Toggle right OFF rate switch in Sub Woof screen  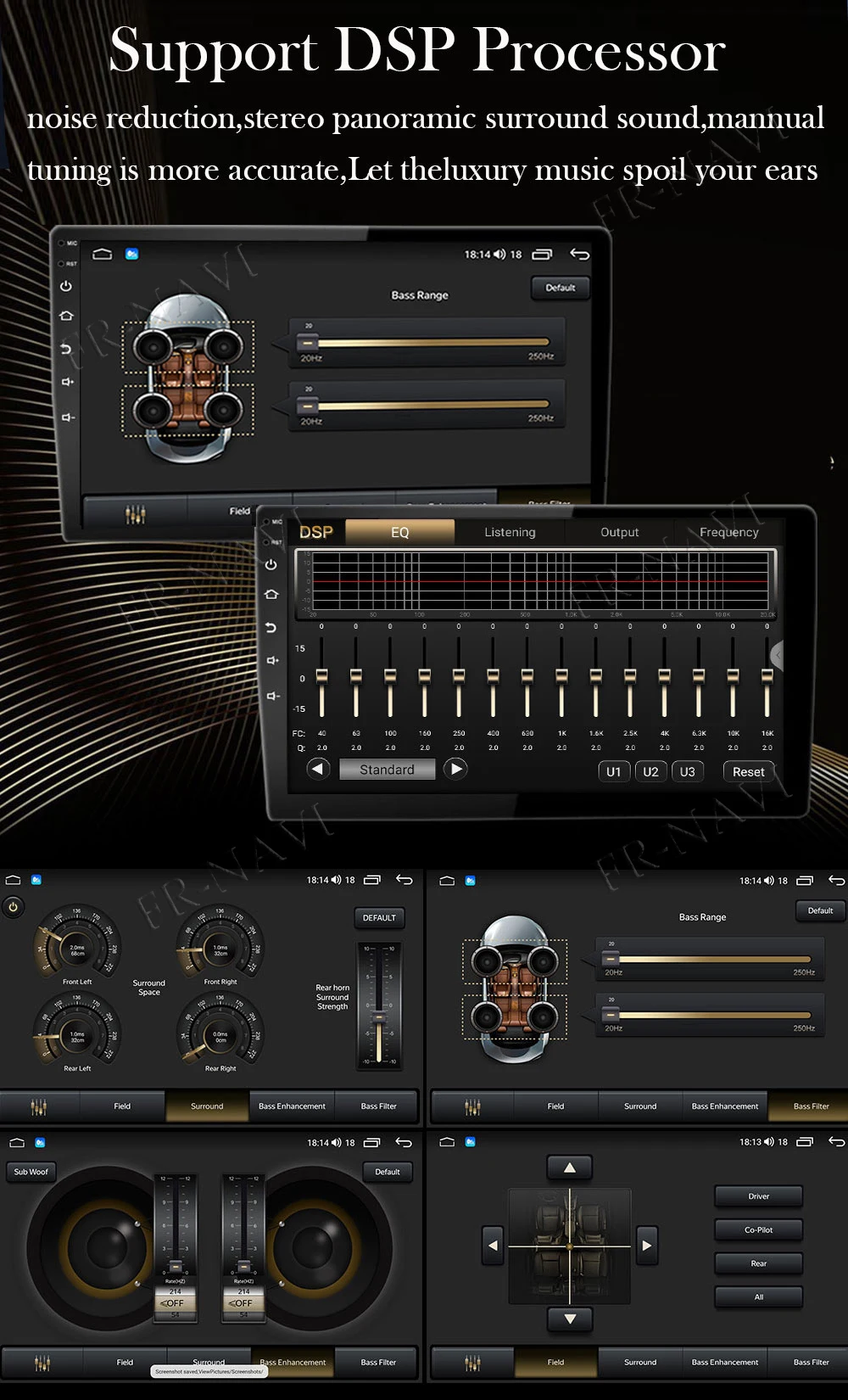coord(243,1302)
